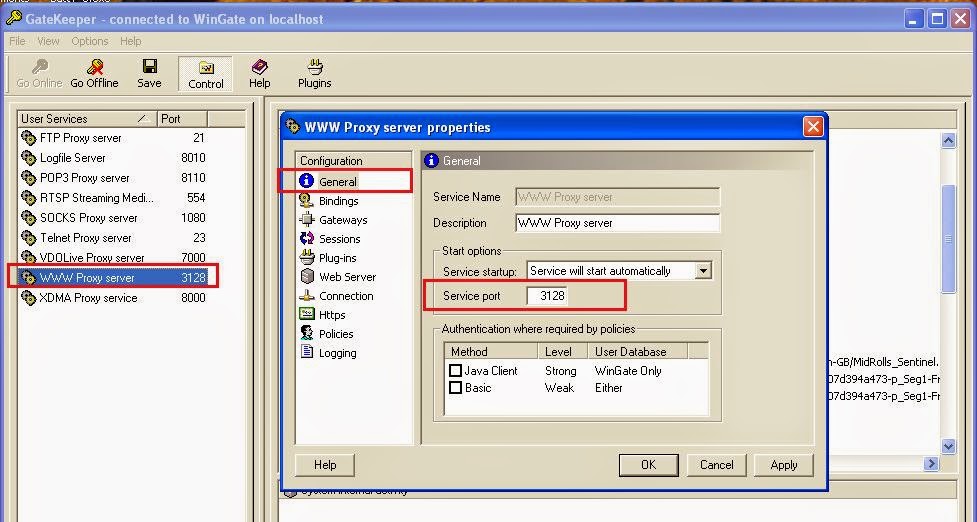Click the Level column header in authentication table
The image size is (977, 522).
[x=563, y=351]
